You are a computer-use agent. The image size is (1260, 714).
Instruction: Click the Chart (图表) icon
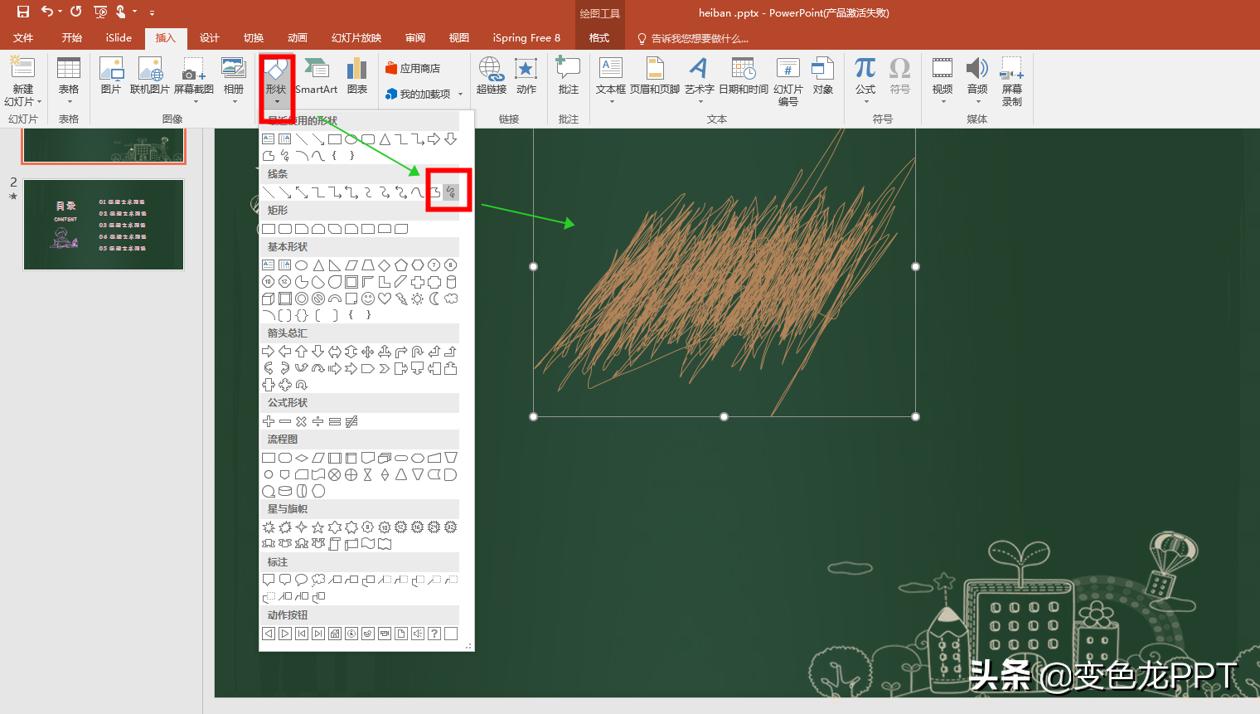[x=357, y=76]
